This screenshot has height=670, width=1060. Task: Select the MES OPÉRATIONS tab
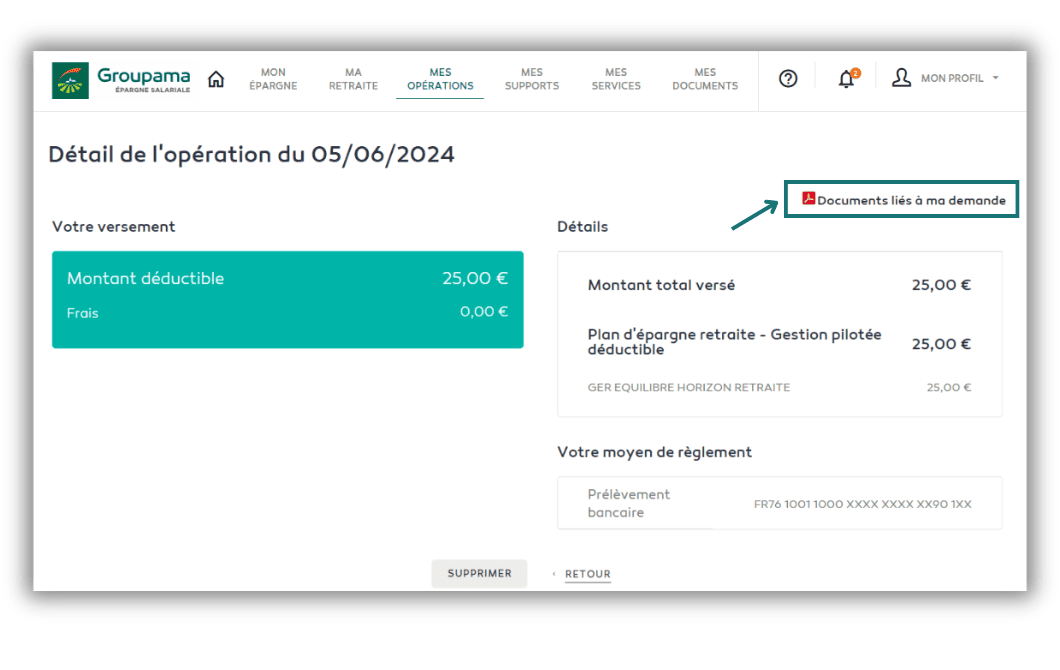point(440,79)
